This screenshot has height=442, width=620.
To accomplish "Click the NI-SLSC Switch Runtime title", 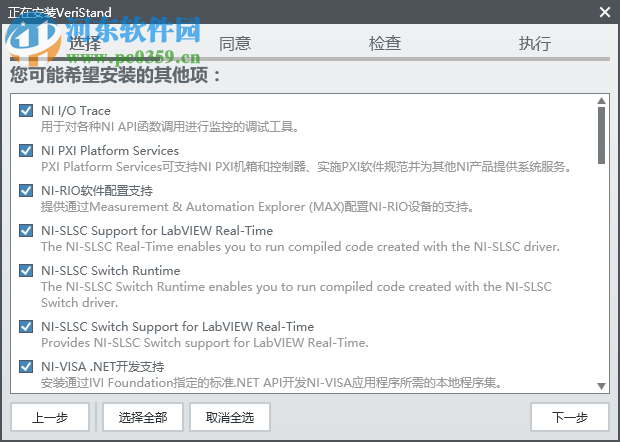I will (111, 270).
